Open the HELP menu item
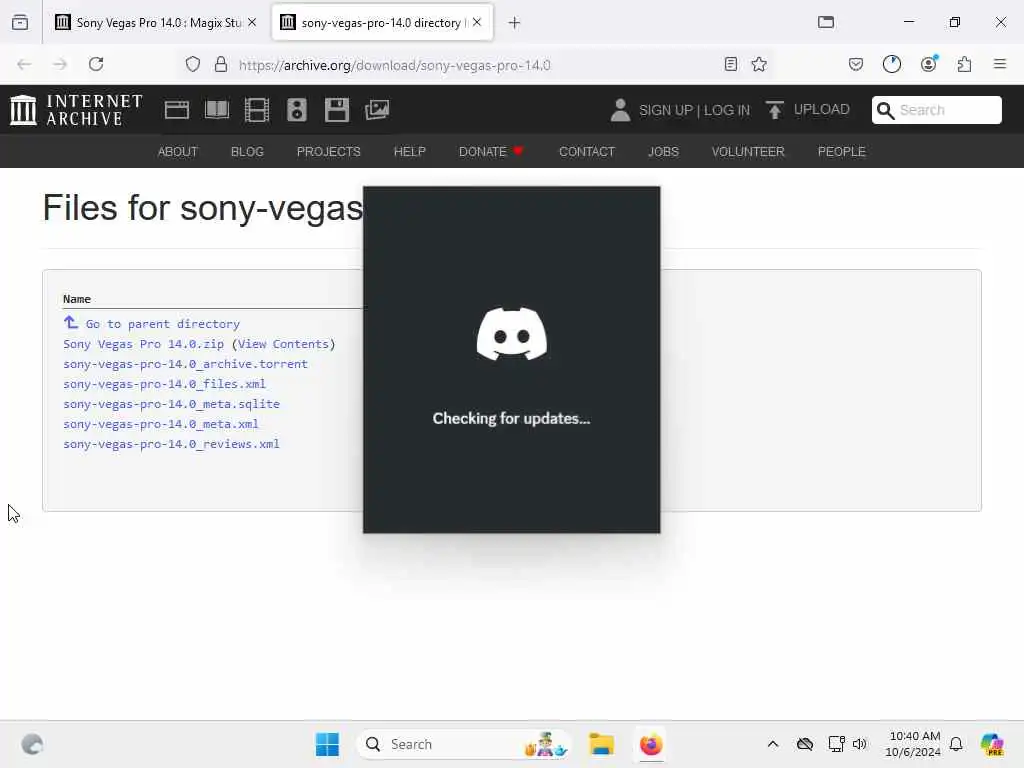Image resolution: width=1024 pixels, height=768 pixels. 409,152
